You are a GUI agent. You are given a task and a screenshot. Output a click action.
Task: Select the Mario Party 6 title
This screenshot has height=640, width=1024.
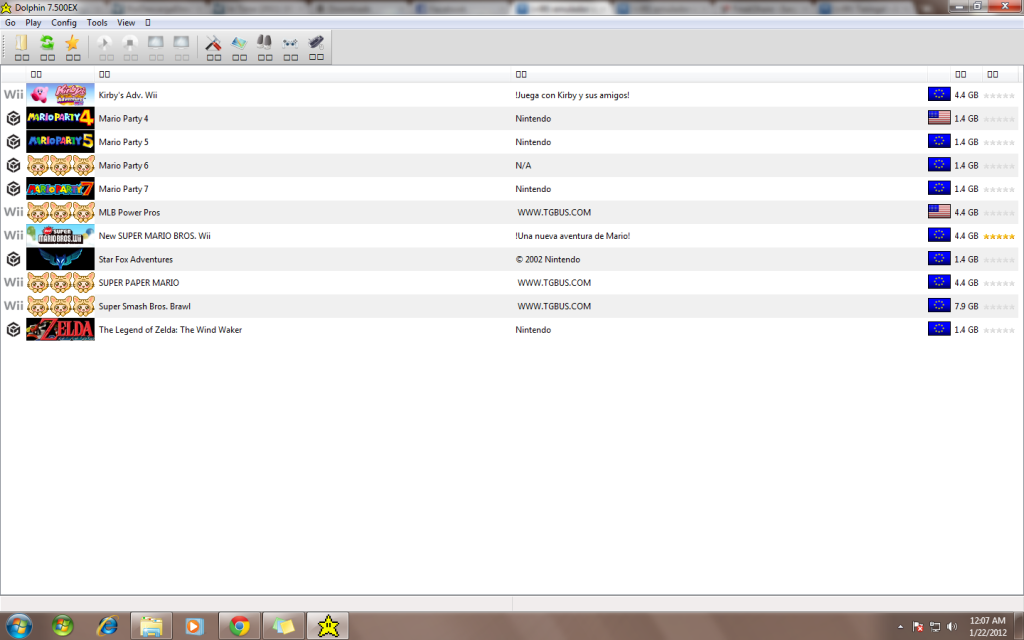pyautogui.click(x=123, y=166)
